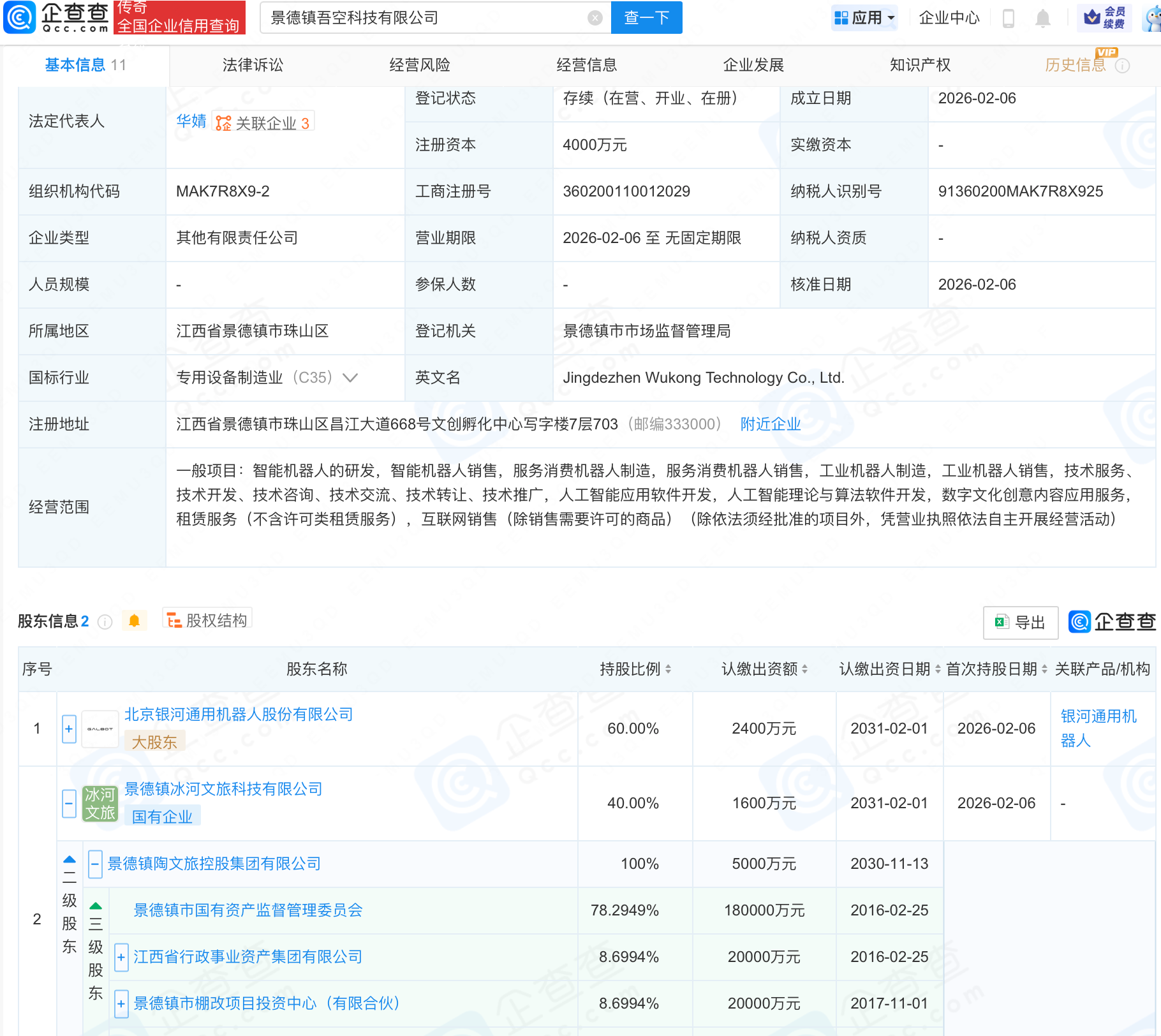The width and height of the screenshot is (1161, 1036).
Task: Switch to 法律诉讼 tab
Action: 253,65
